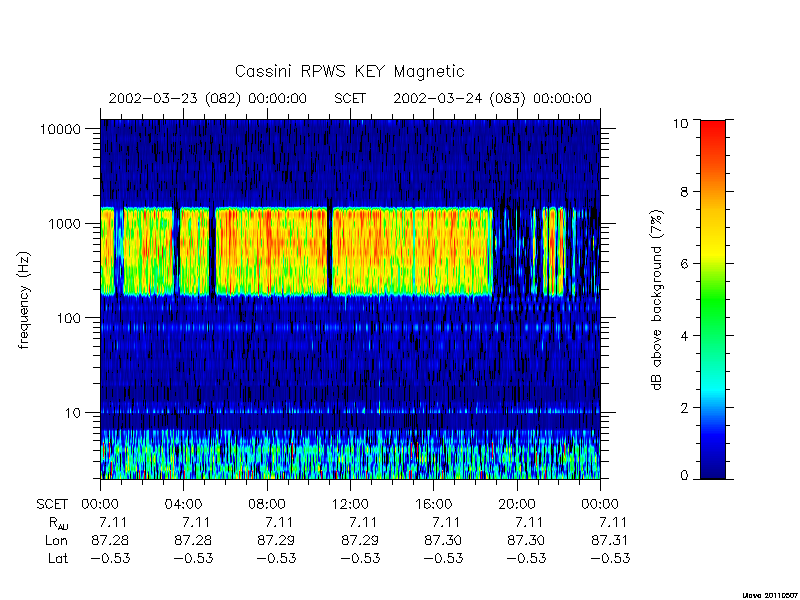Click the dark data gap near 11:00
Viewport: 800px width, 600px height.
[x=330, y=250]
